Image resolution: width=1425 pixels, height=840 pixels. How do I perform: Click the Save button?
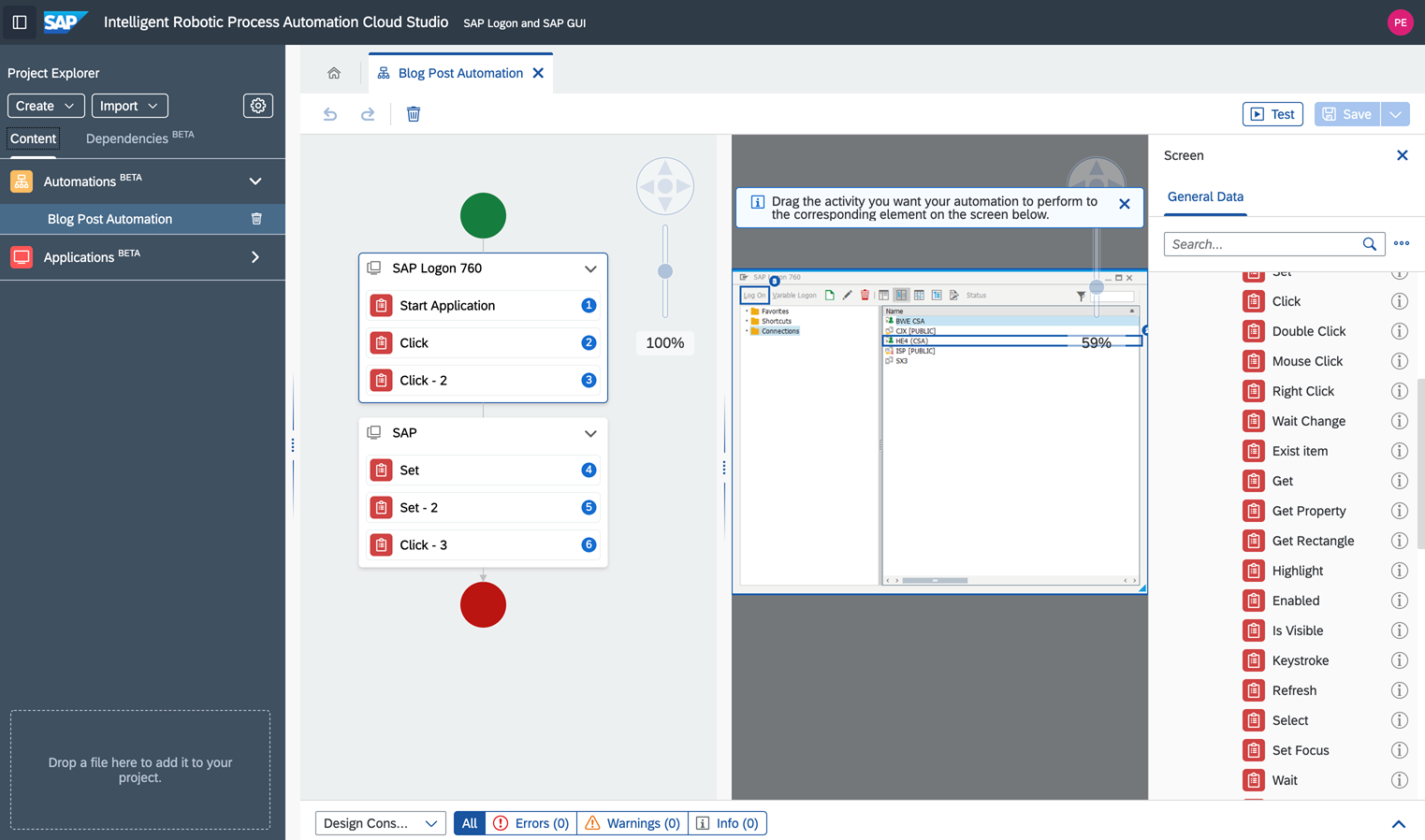[x=1347, y=114]
